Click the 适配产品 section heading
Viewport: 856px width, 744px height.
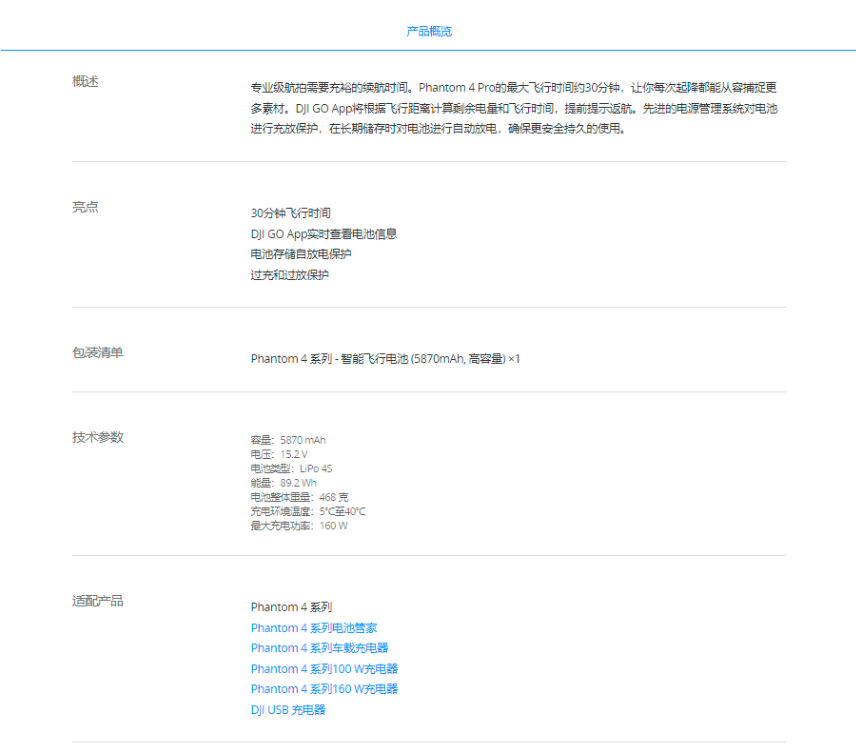point(98,601)
